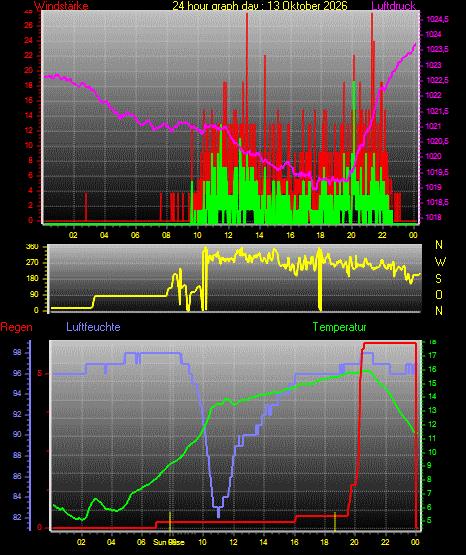Click the O compass label beside wind direction

coord(439,294)
